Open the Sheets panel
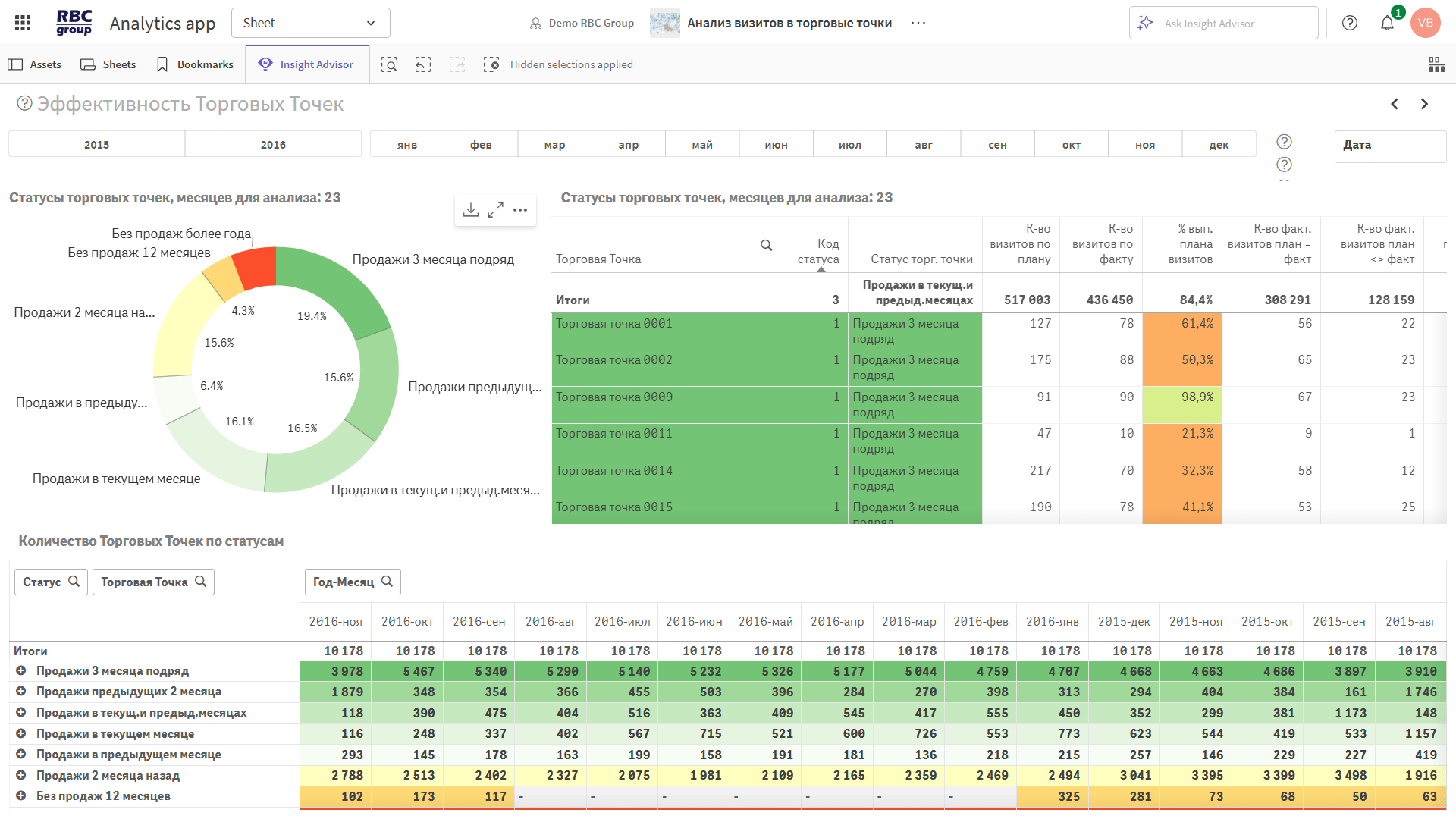This screenshot has height=819, width=1456. tap(108, 64)
